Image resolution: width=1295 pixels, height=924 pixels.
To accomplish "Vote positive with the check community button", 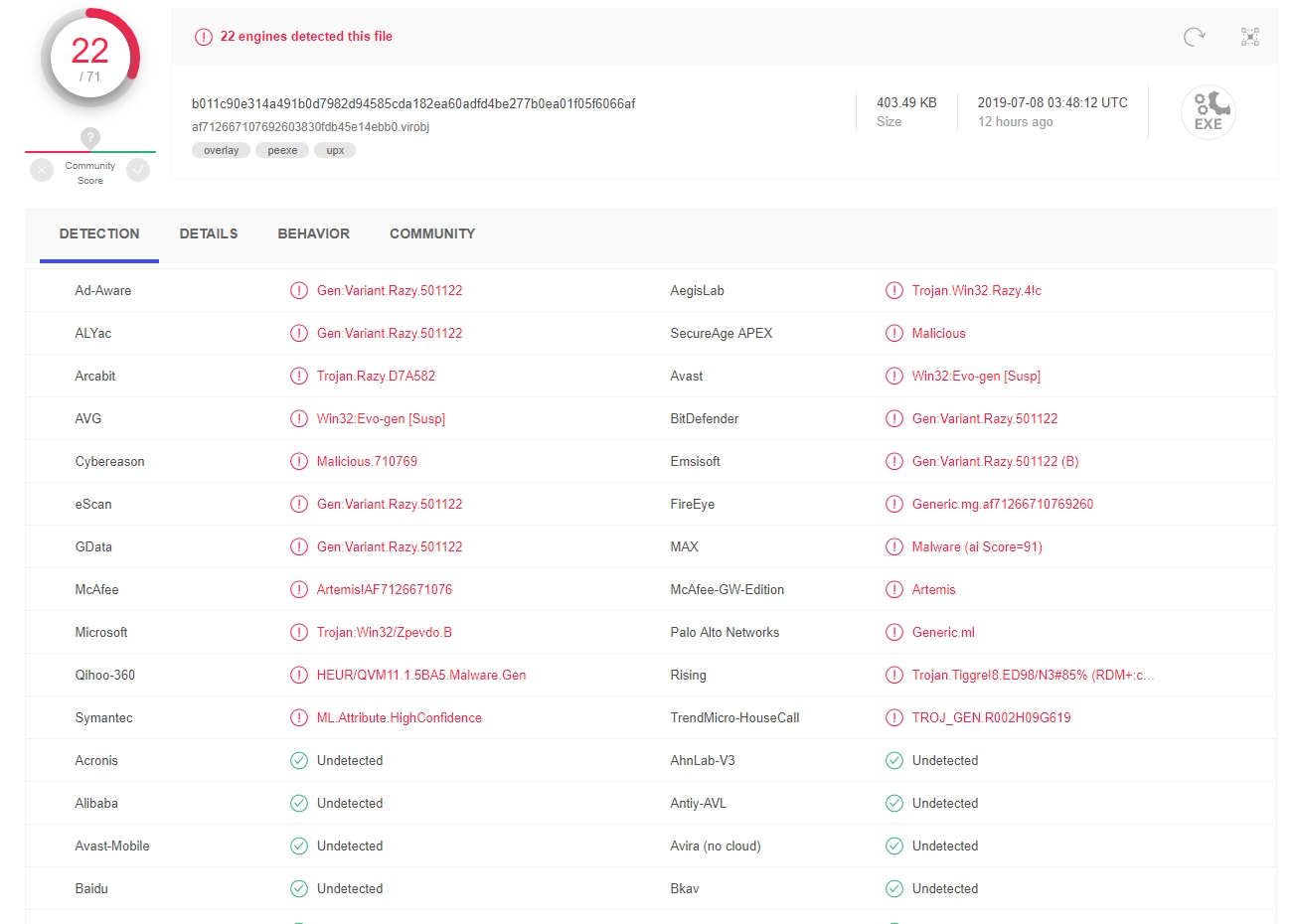I will pos(139,170).
